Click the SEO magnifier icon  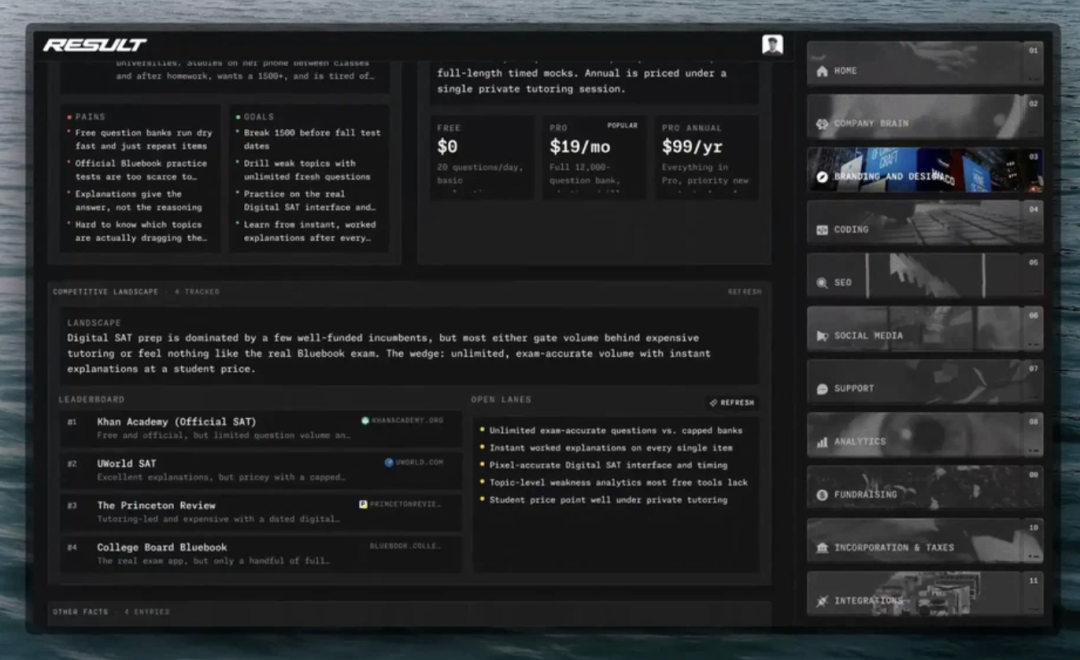pos(822,283)
